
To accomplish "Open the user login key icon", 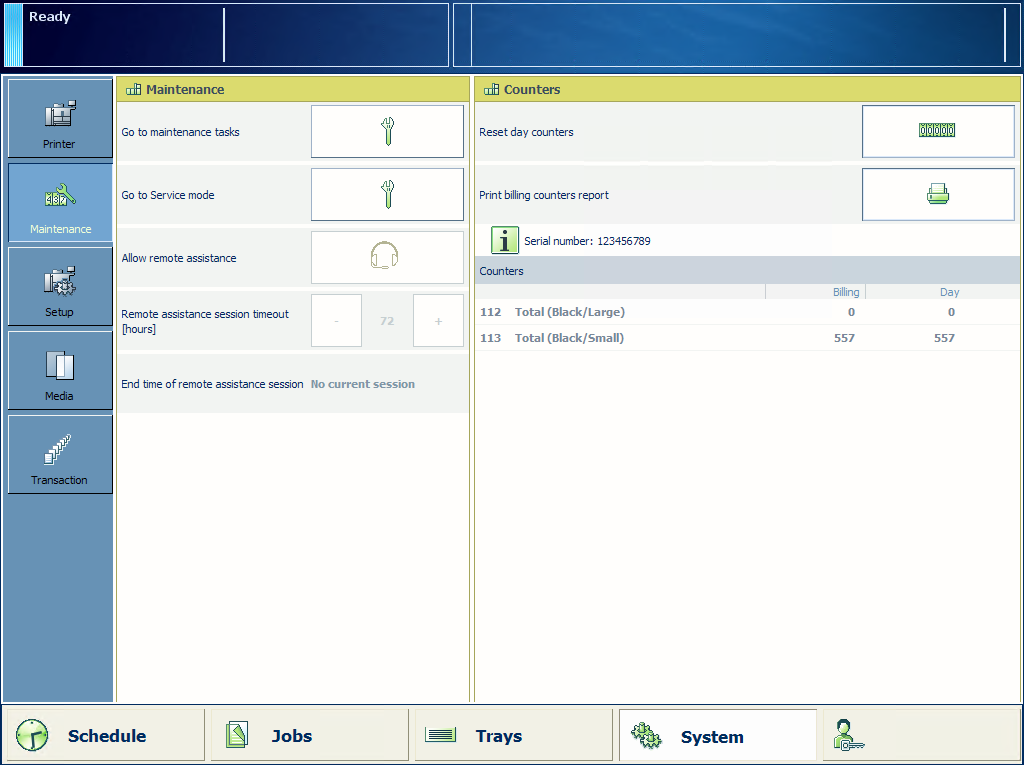I will 848,736.
